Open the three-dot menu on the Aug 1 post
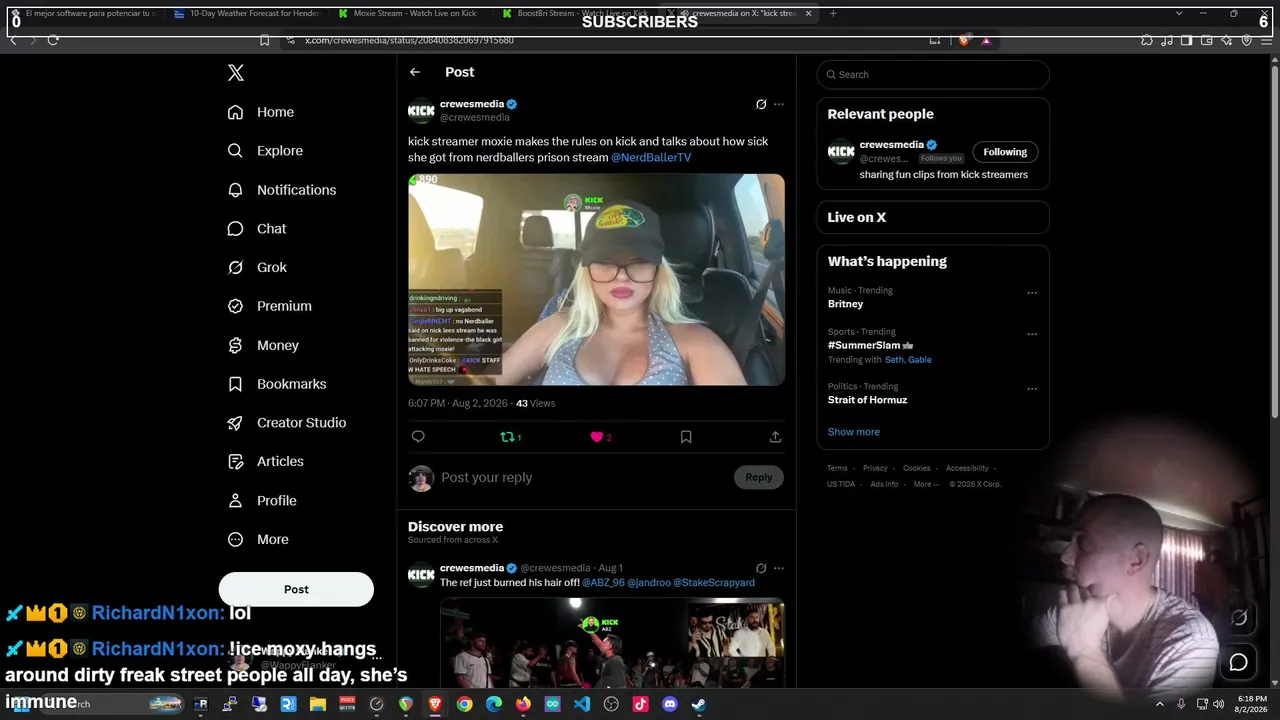 [779, 568]
